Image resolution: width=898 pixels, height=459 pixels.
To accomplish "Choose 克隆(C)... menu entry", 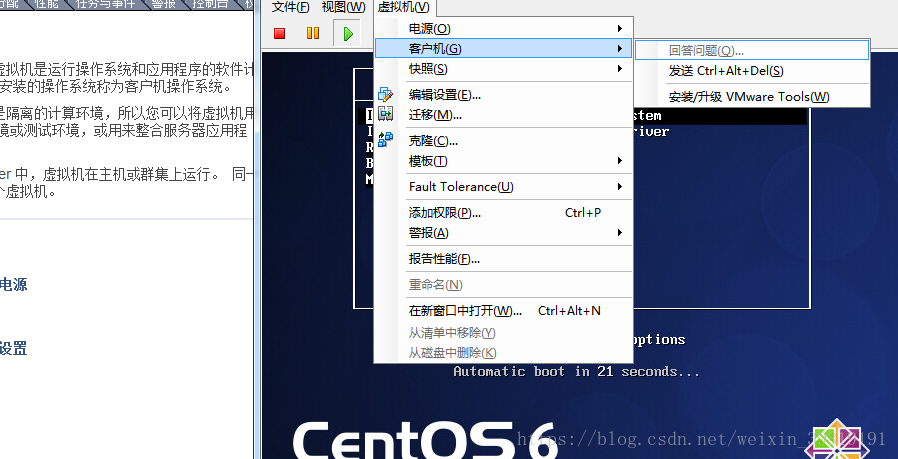I will (x=503, y=141).
